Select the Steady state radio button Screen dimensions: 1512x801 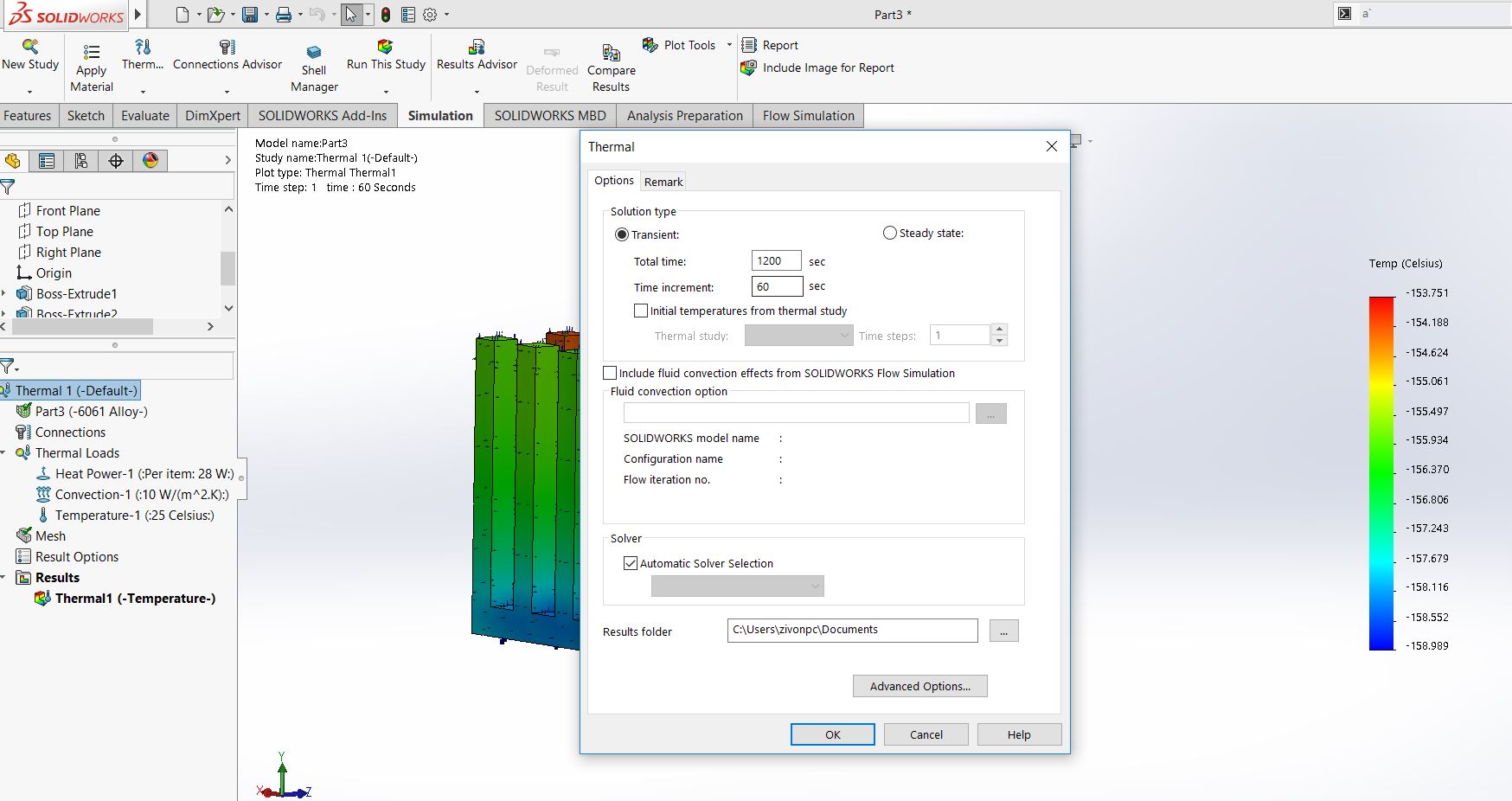889,233
